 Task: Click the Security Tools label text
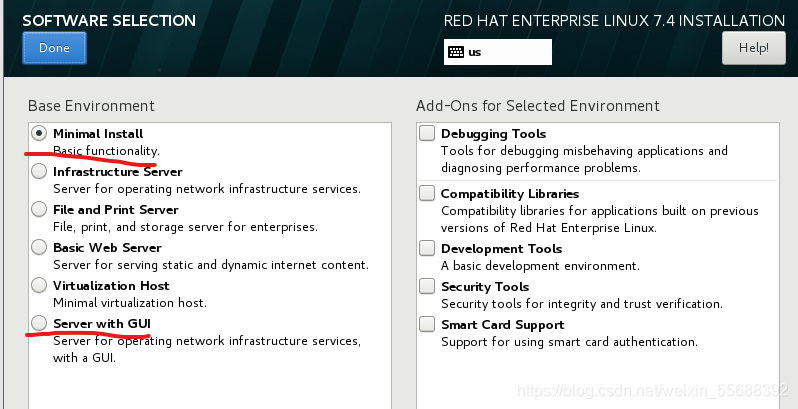click(x=485, y=287)
